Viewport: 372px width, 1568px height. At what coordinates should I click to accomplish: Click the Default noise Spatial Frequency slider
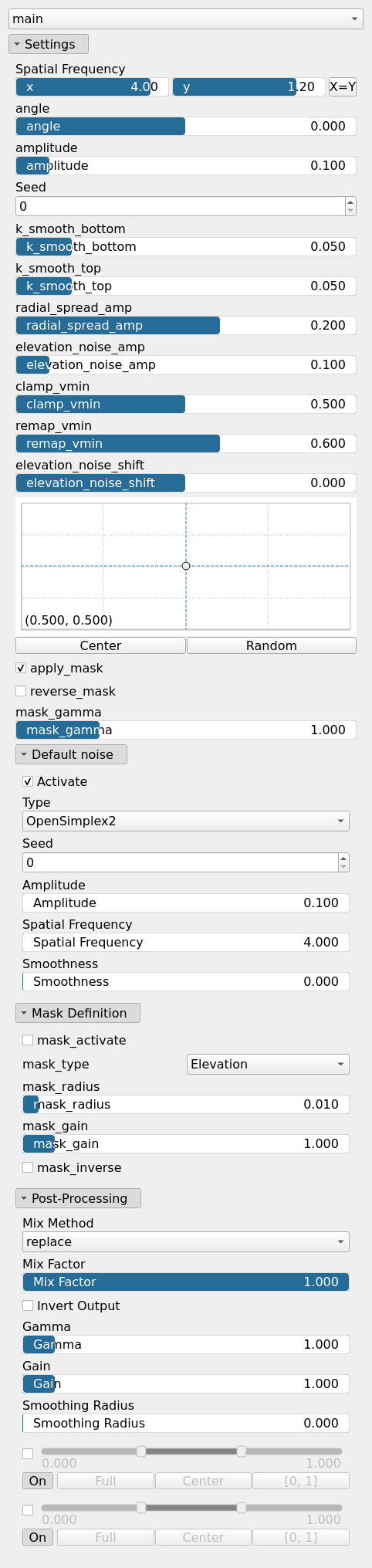(x=186, y=942)
